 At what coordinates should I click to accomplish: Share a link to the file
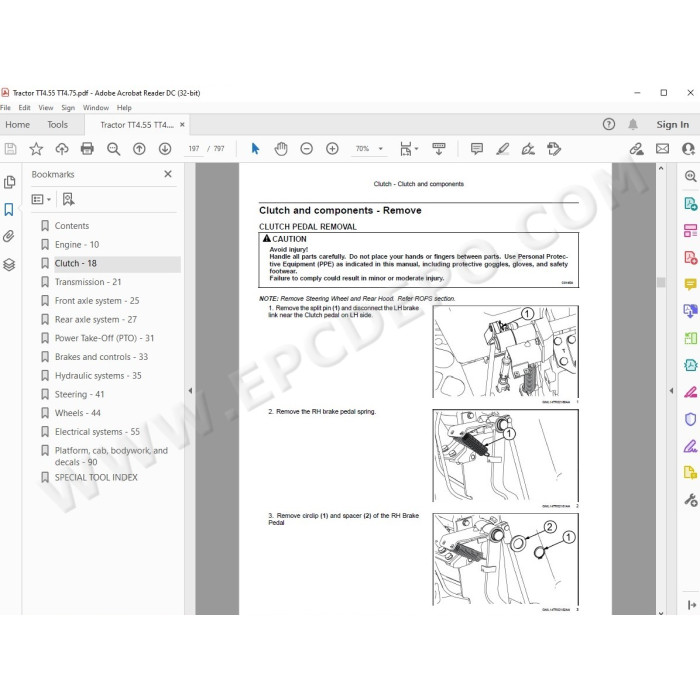pyautogui.click(x=637, y=149)
